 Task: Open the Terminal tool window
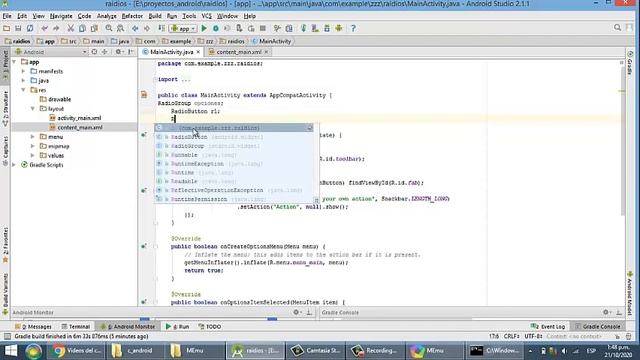(76, 327)
